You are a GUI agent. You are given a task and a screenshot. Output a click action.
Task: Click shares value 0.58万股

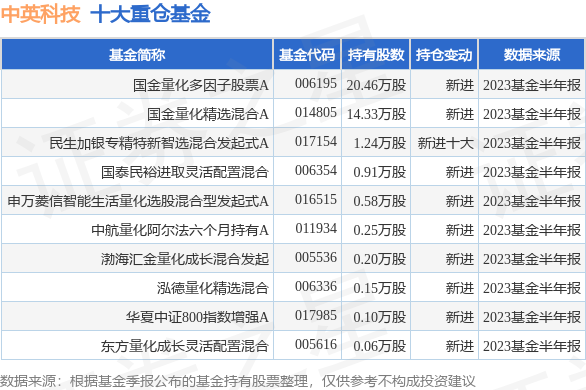pos(380,201)
